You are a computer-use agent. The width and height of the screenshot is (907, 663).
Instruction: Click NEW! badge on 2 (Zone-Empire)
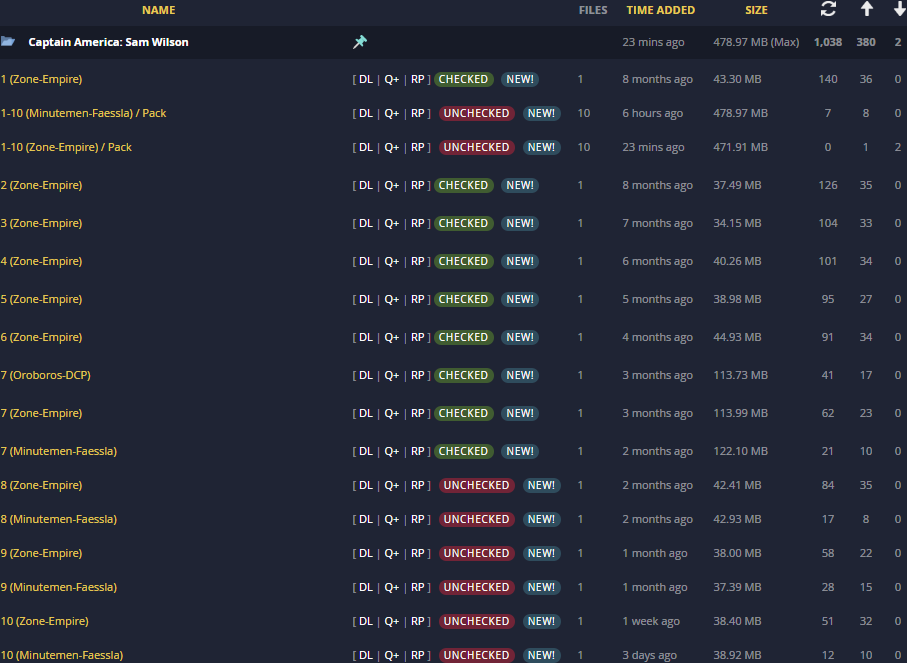[519, 186]
